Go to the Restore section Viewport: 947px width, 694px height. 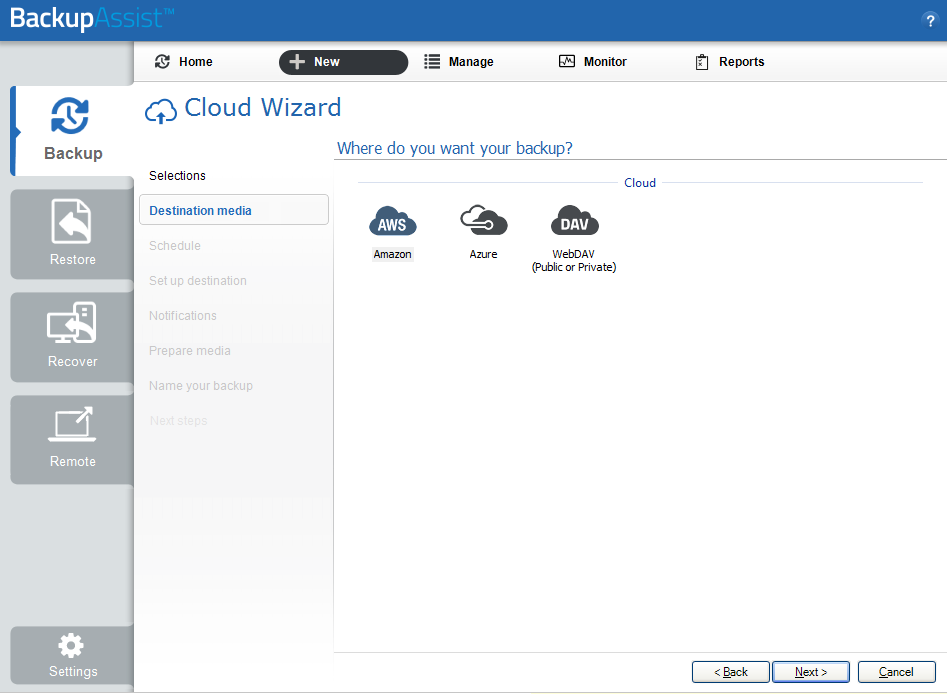coord(72,234)
